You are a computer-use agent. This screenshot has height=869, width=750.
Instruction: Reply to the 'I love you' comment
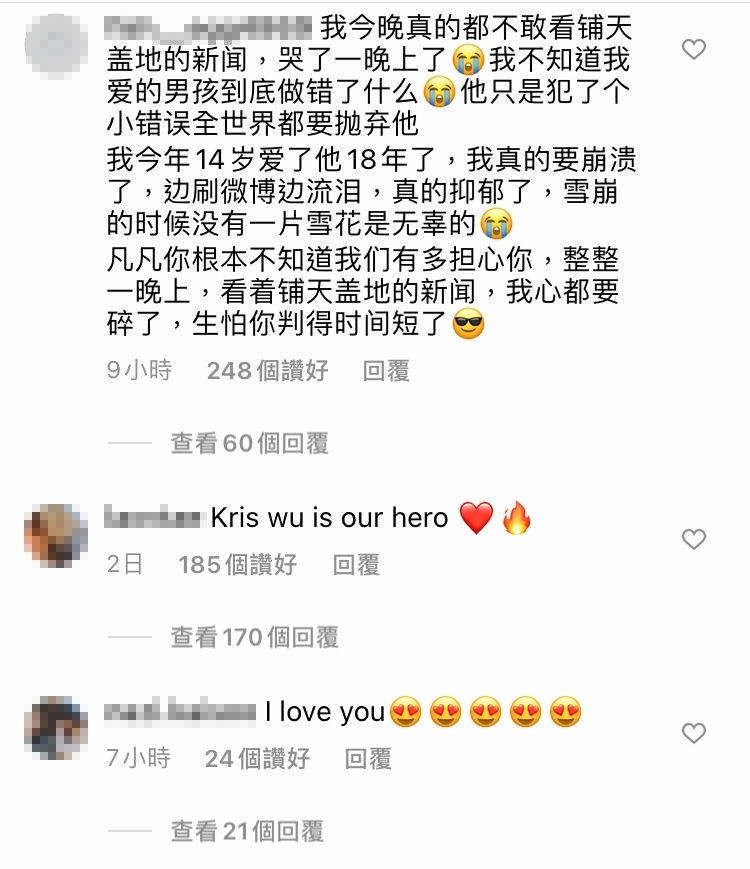point(368,759)
